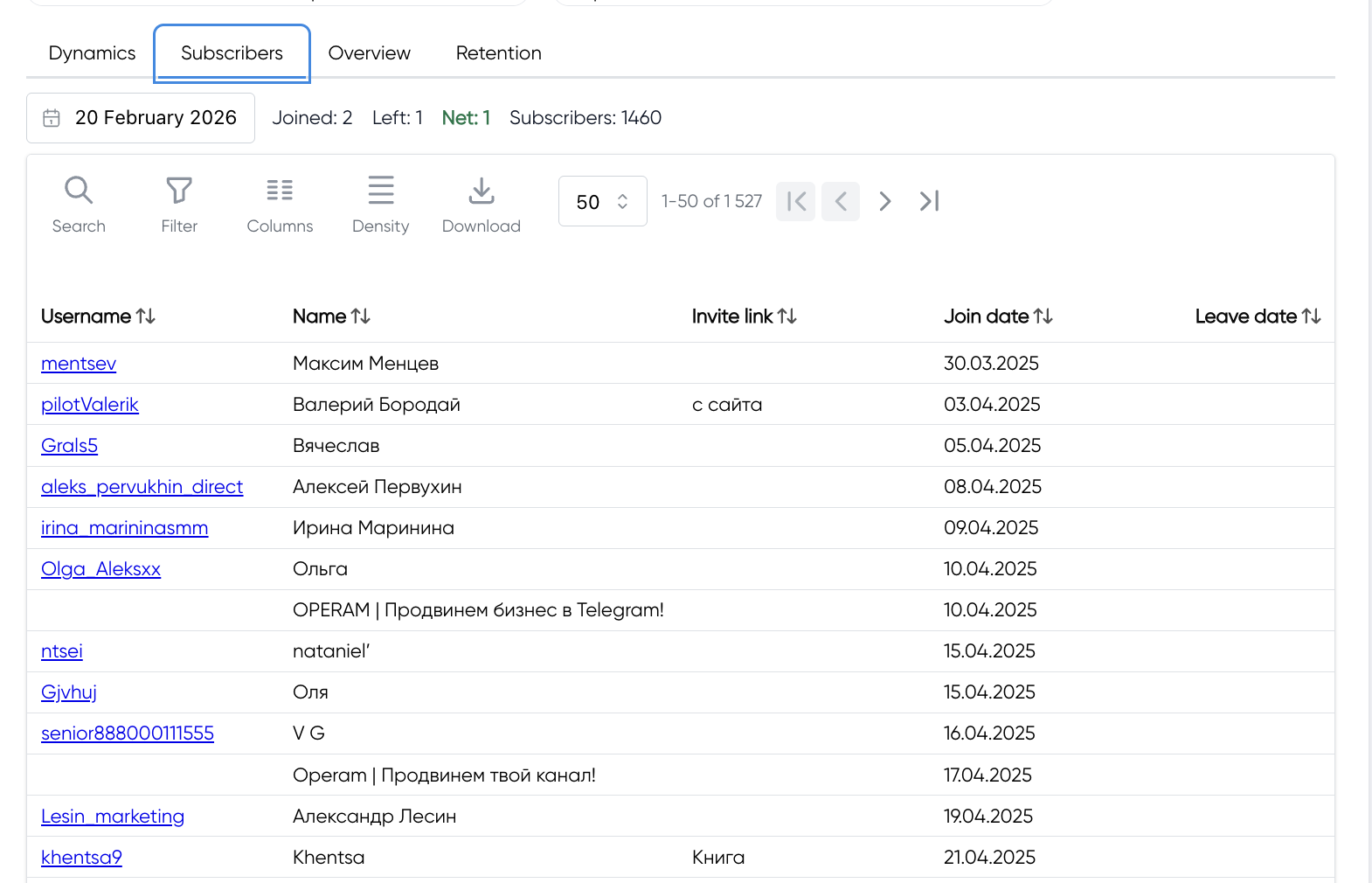Click the join date 16.04.2025
1372x883 pixels.
(989, 734)
